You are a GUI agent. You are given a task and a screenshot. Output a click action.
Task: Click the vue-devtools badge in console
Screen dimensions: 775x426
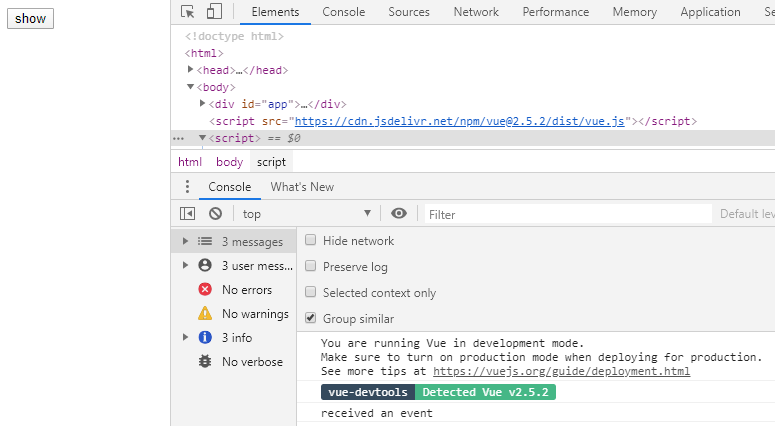tap(368, 392)
